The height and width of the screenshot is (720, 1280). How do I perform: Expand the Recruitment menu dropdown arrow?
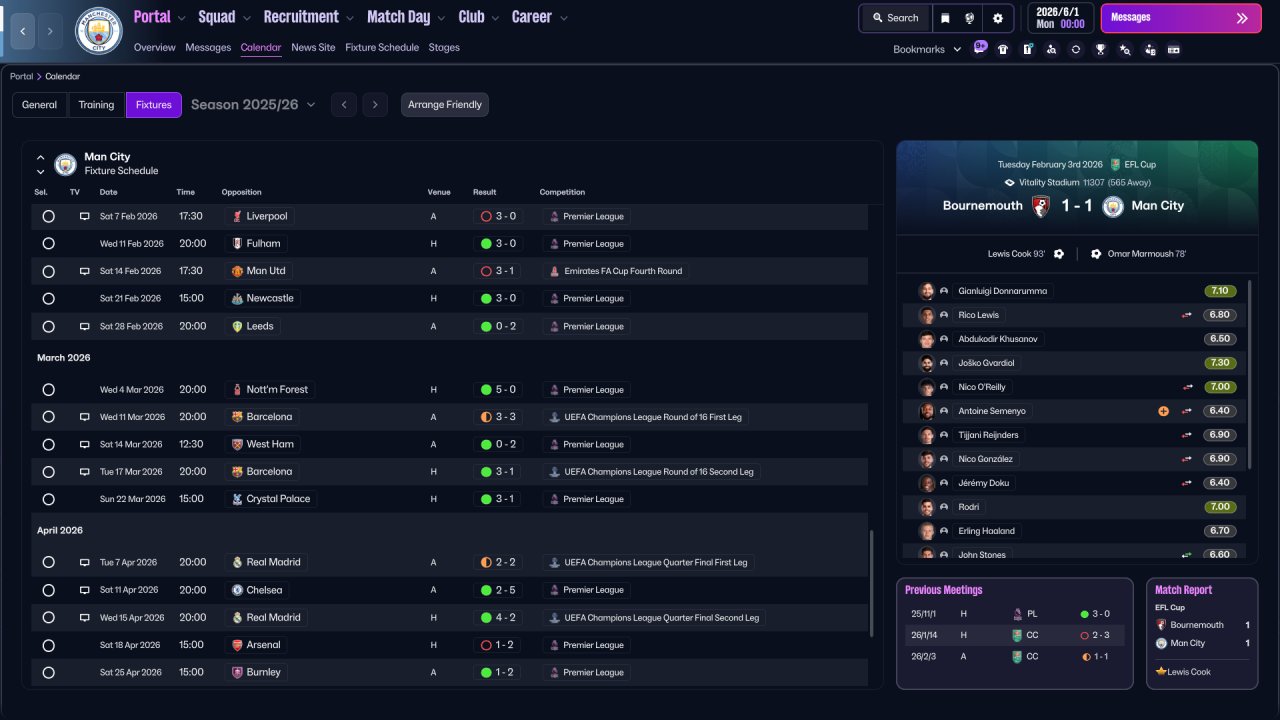[x=349, y=18]
